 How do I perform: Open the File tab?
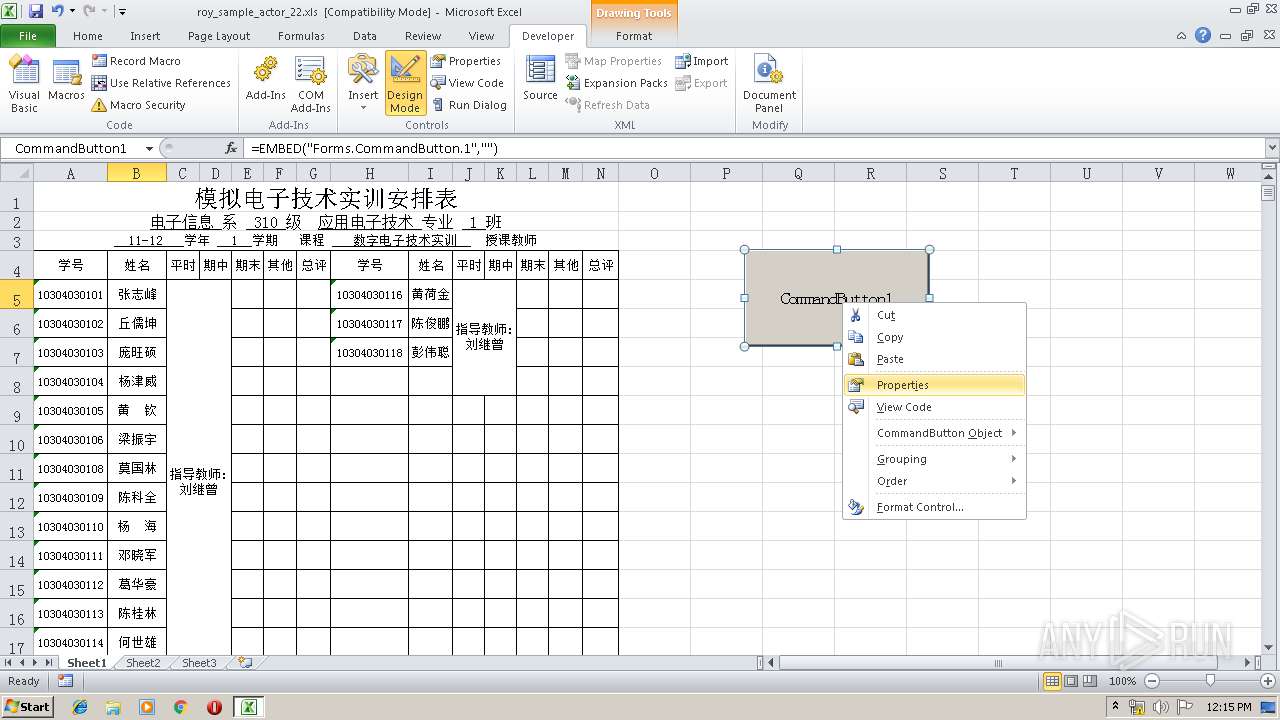28,36
